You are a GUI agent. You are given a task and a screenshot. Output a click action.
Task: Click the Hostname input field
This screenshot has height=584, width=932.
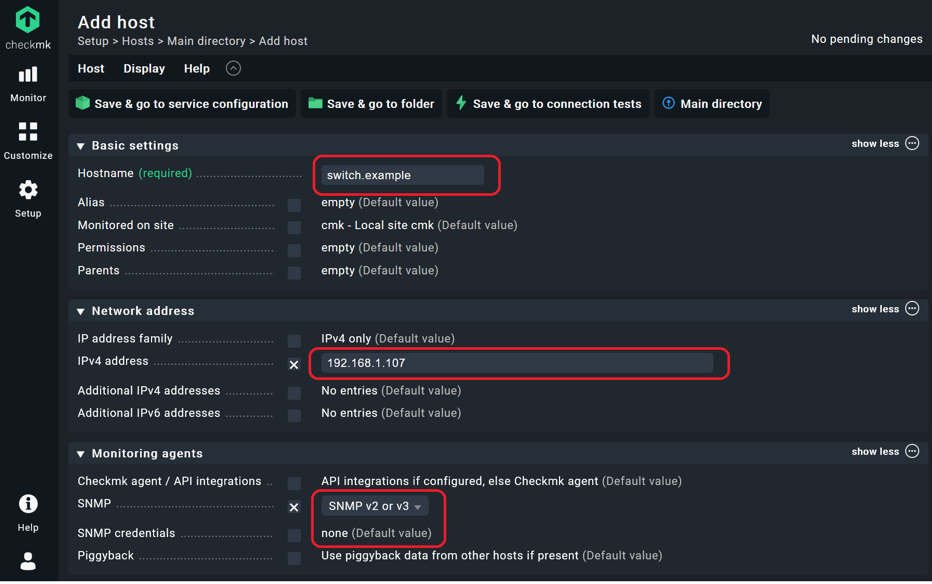(402, 175)
